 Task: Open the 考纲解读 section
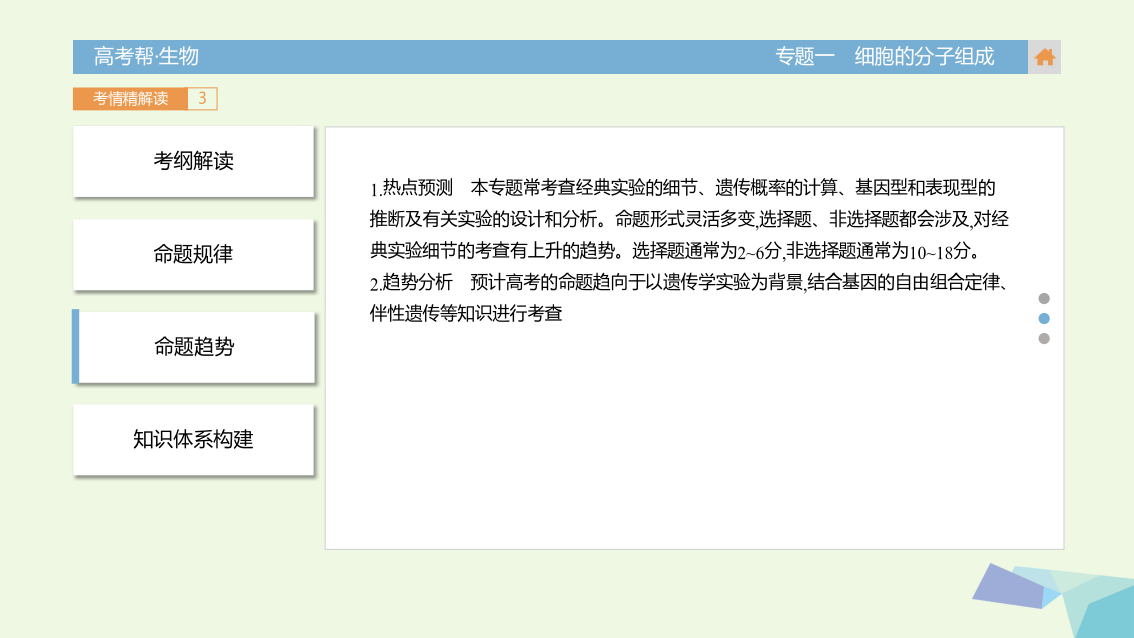(x=194, y=161)
